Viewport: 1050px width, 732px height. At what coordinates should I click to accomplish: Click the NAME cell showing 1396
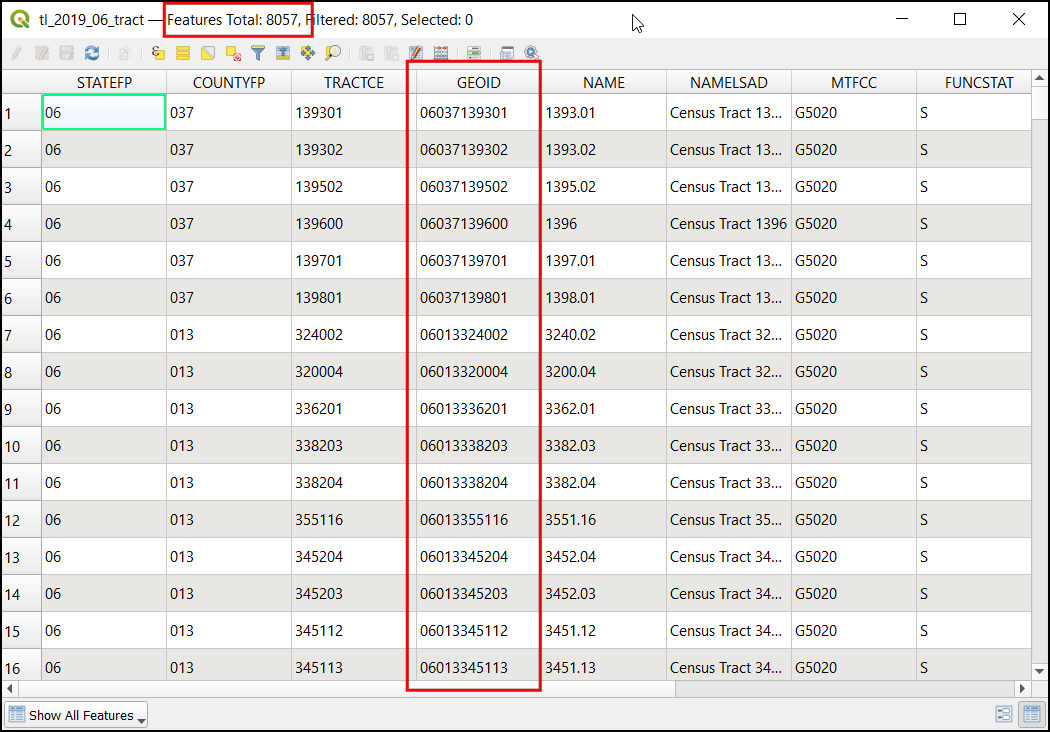pyautogui.click(x=604, y=224)
